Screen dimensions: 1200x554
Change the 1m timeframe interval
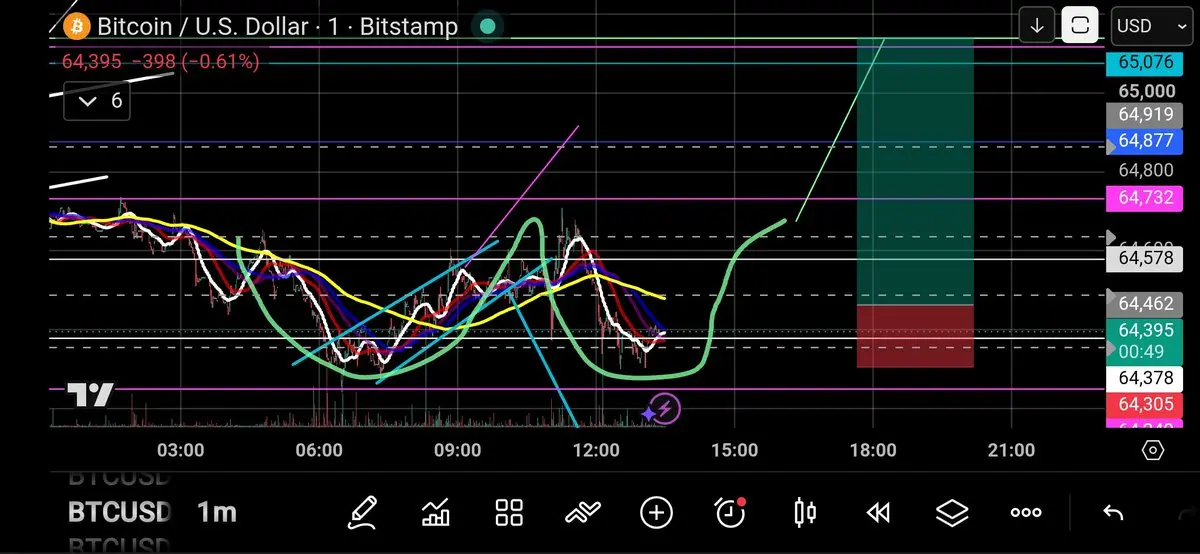tap(216, 513)
